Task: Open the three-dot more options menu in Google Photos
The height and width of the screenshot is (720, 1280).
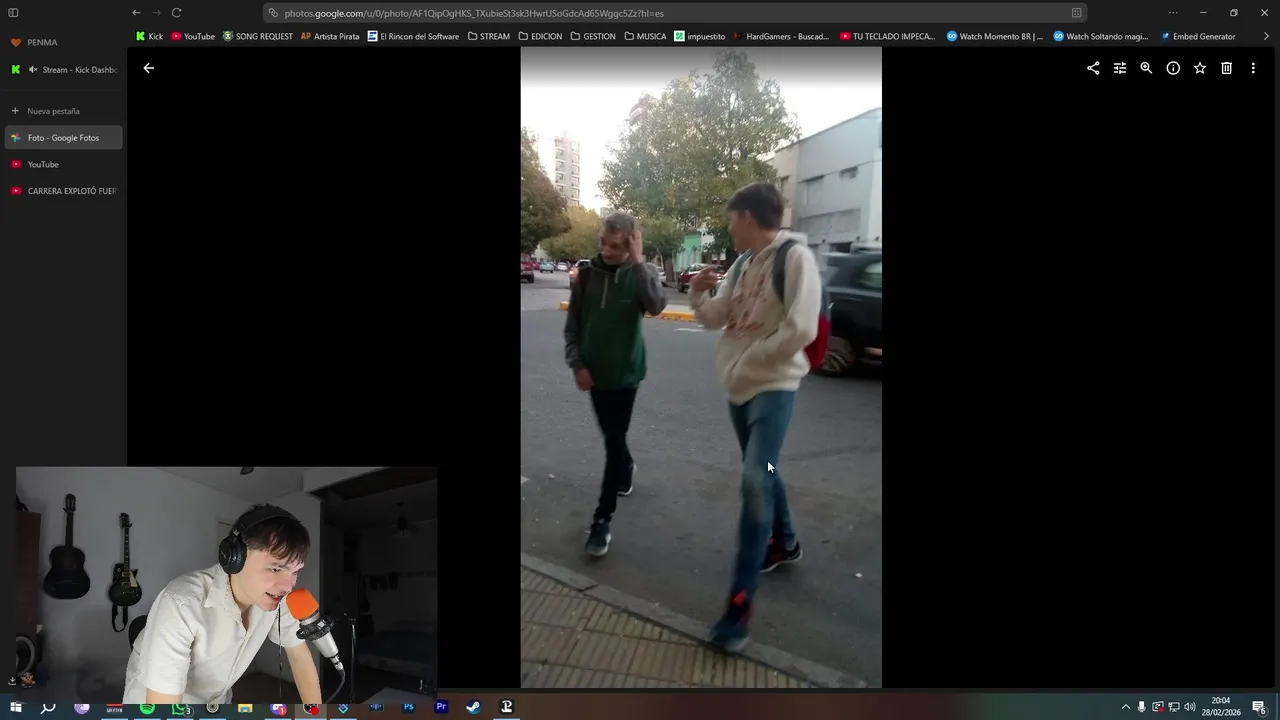Action: click(x=1253, y=68)
